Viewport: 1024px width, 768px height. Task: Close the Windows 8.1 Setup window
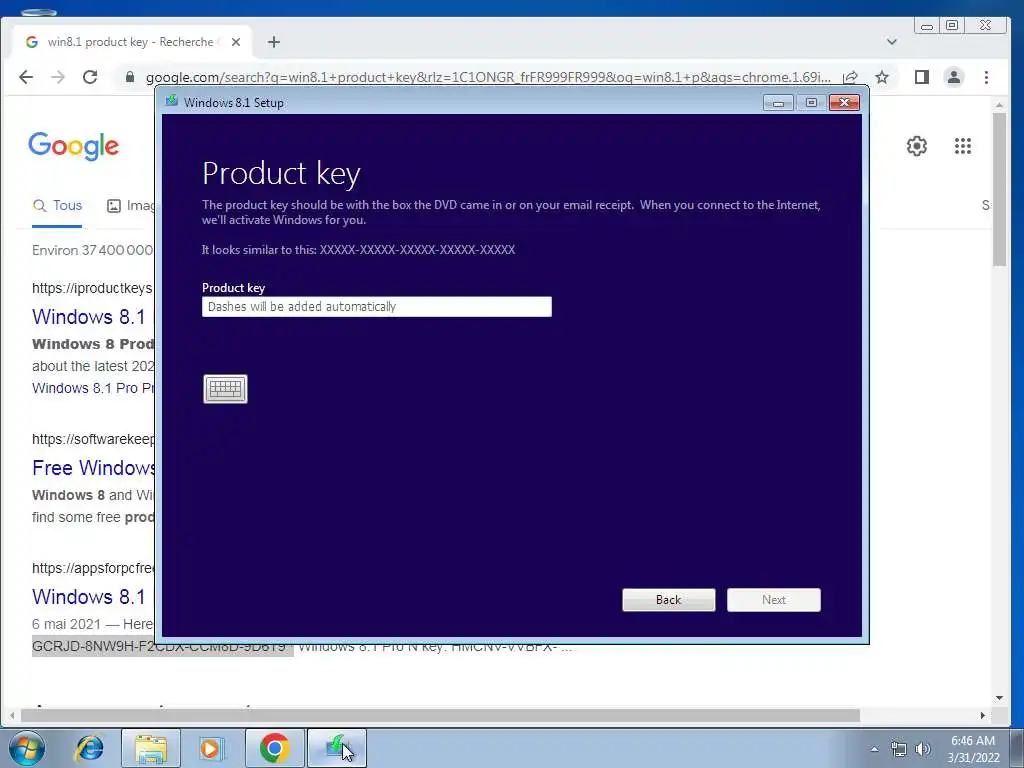click(x=844, y=103)
